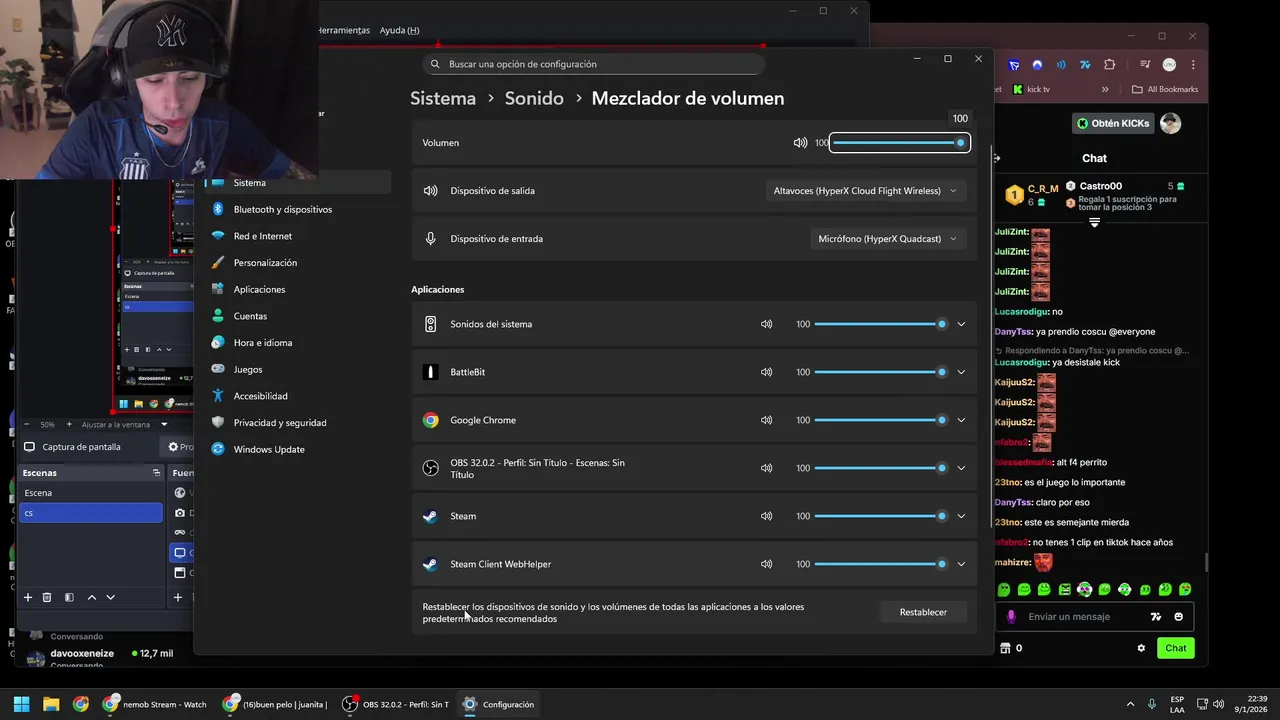The width and height of the screenshot is (1280, 720).
Task: Click the 7TV emote icon in chat input
Action: coord(1156,617)
